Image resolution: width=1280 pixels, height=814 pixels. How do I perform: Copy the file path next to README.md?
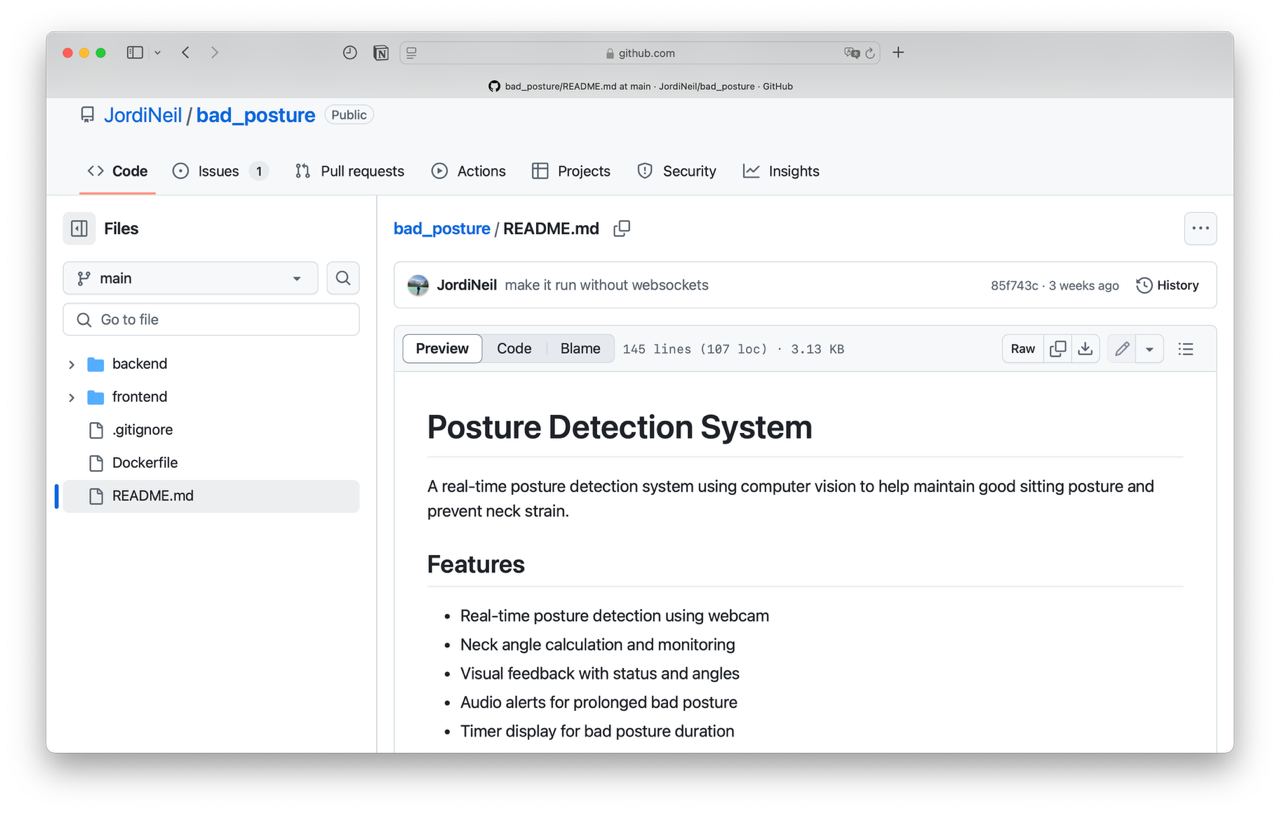[x=622, y=229]
